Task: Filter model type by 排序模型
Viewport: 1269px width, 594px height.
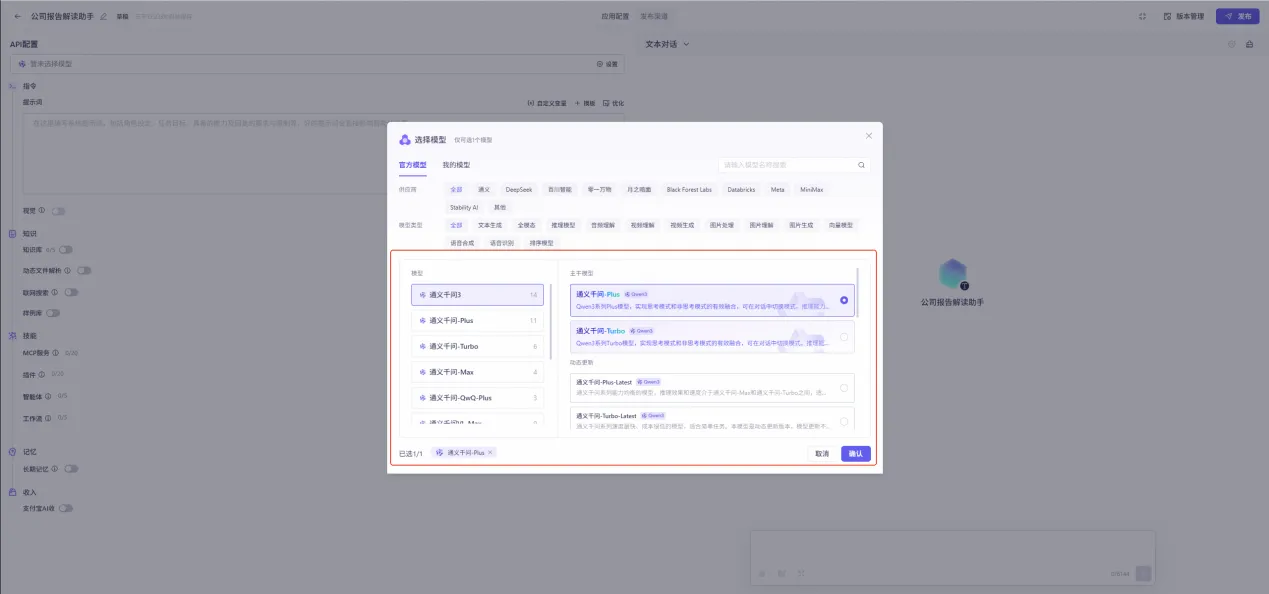Action: tap(541, 243)
